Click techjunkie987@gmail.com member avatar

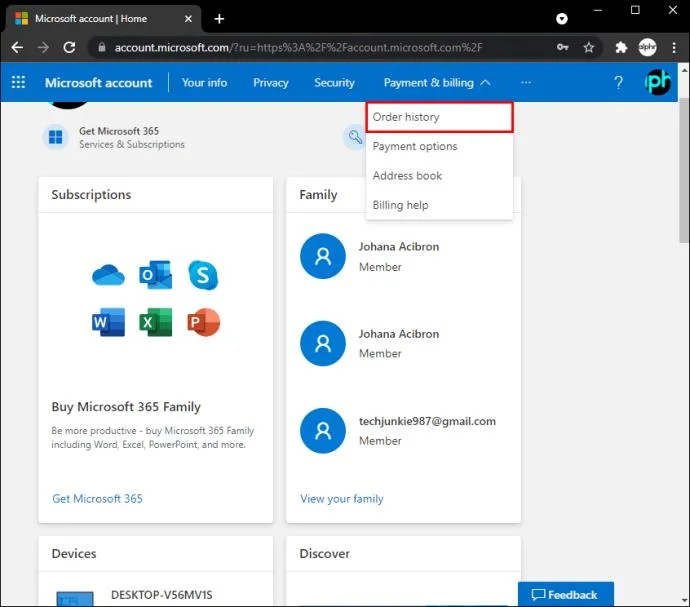point(323,431)
